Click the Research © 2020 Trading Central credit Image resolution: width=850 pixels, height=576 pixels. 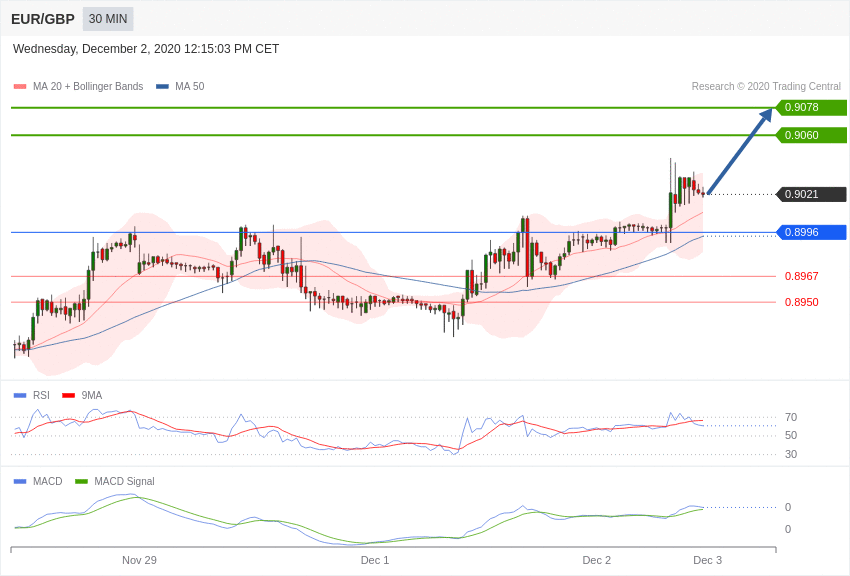tap(766, 86)
